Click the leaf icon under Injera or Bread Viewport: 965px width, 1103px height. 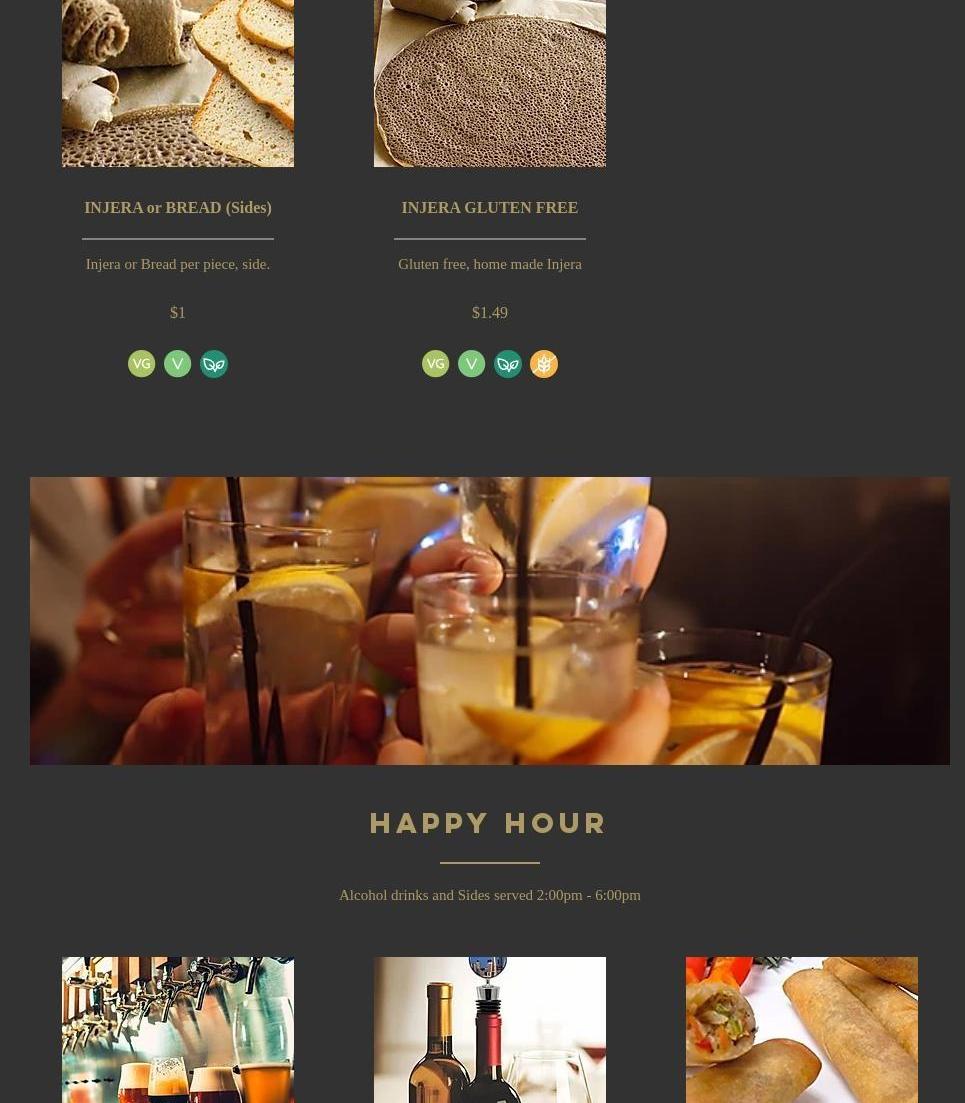(214, 364)
